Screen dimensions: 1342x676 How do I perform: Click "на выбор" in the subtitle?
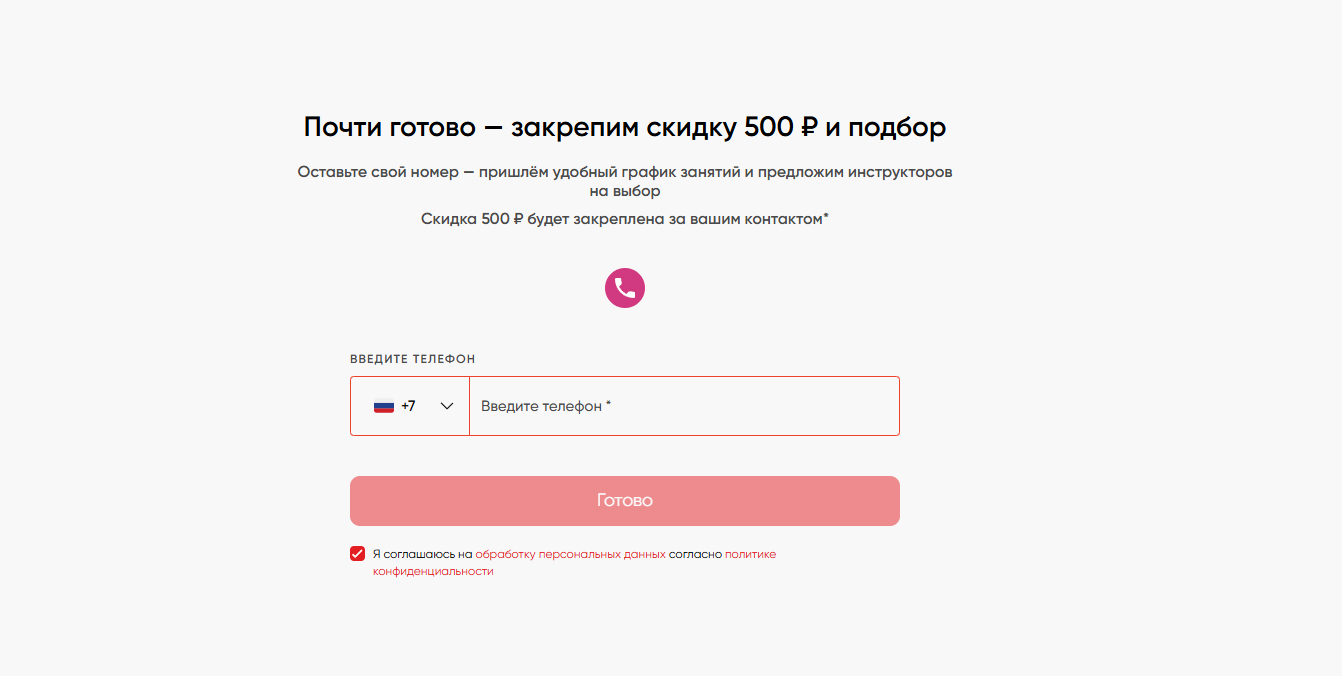tap(624, 191)
